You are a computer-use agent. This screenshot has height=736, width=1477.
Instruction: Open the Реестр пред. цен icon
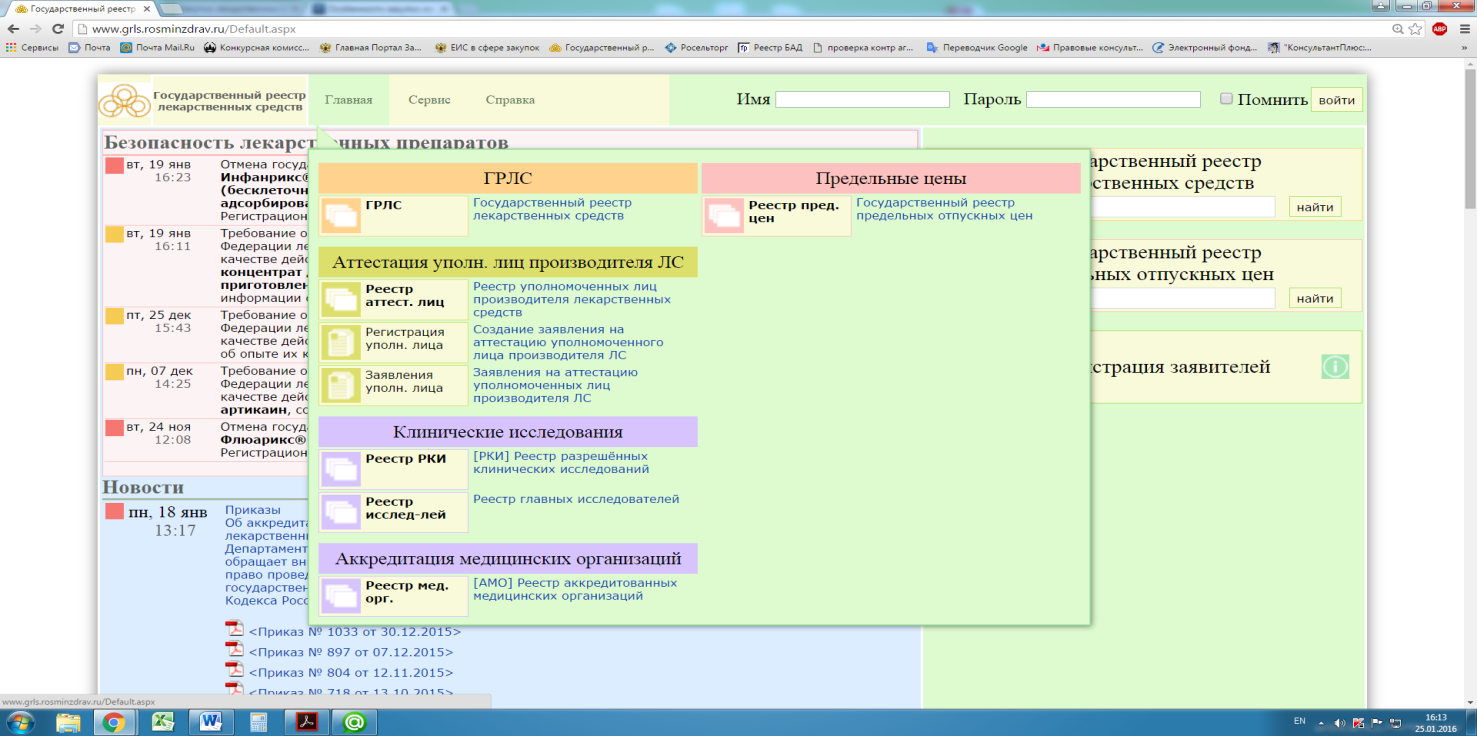(x=723, y=216)
